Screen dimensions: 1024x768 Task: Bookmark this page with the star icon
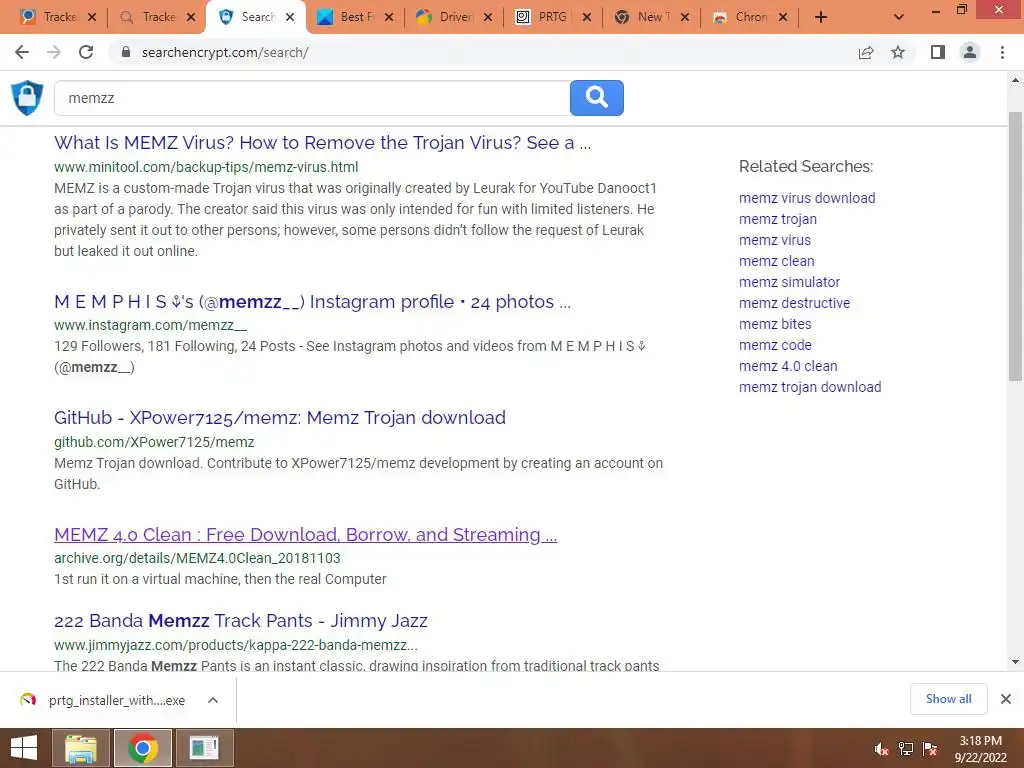[x=898, y=52]
